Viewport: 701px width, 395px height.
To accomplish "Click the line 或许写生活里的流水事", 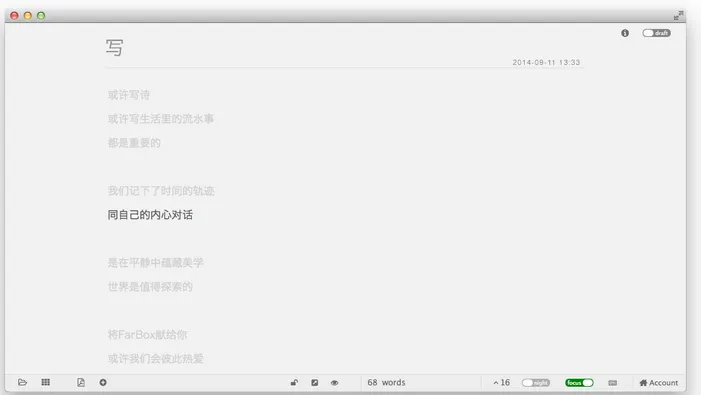I will [161, 119].
